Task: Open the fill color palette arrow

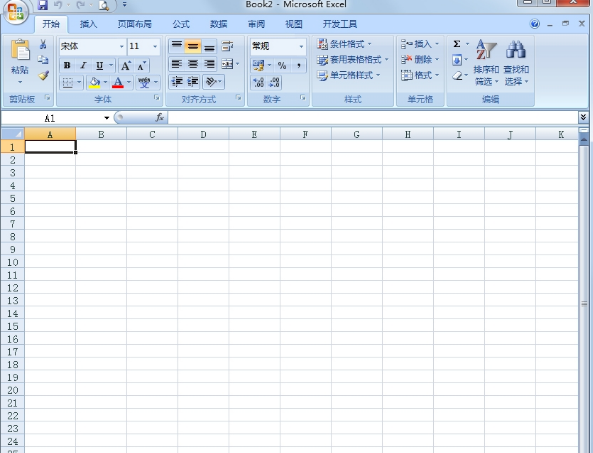Action: pyautogui.click(x=105, y=82)
